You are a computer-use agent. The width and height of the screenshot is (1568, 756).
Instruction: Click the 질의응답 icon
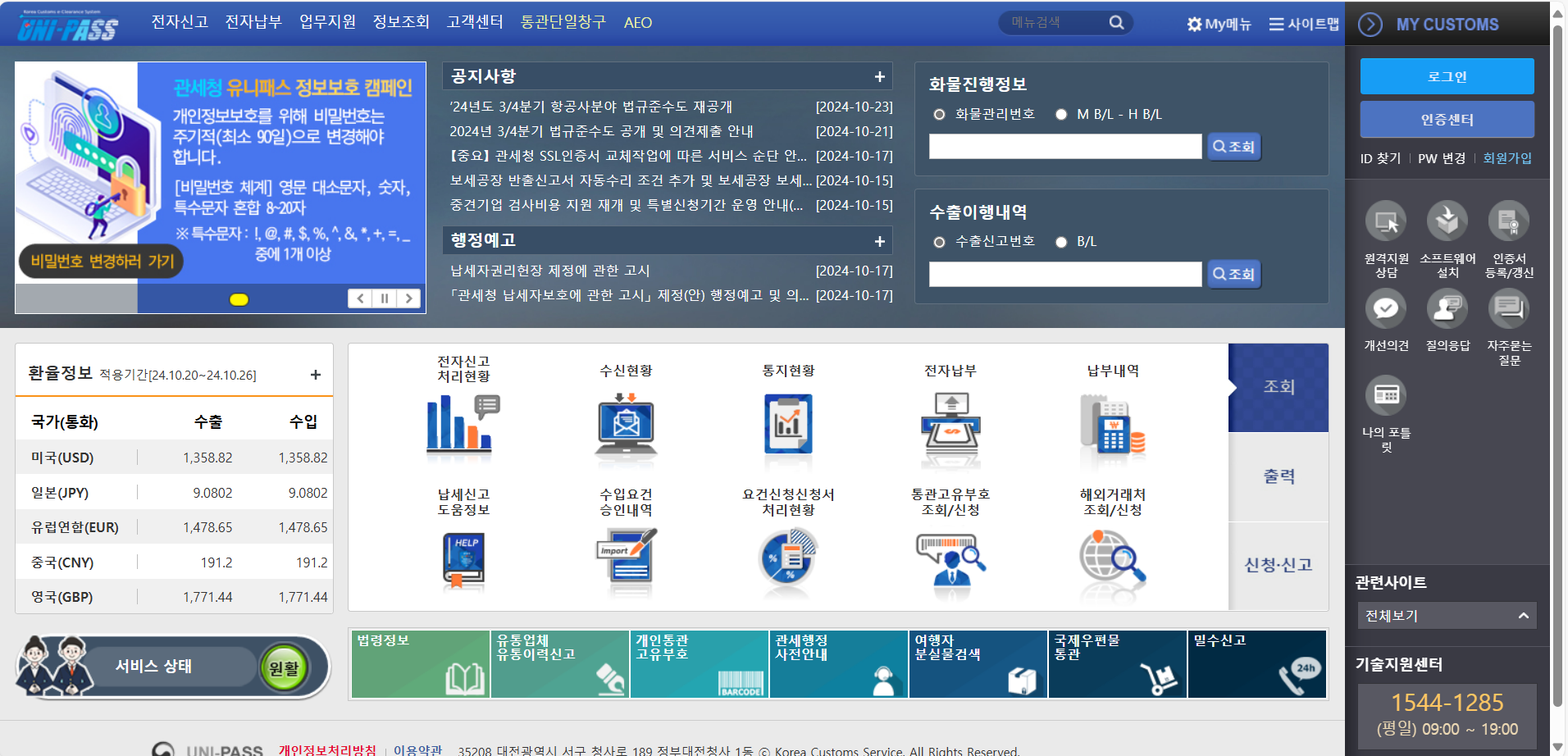point(1447,309)
